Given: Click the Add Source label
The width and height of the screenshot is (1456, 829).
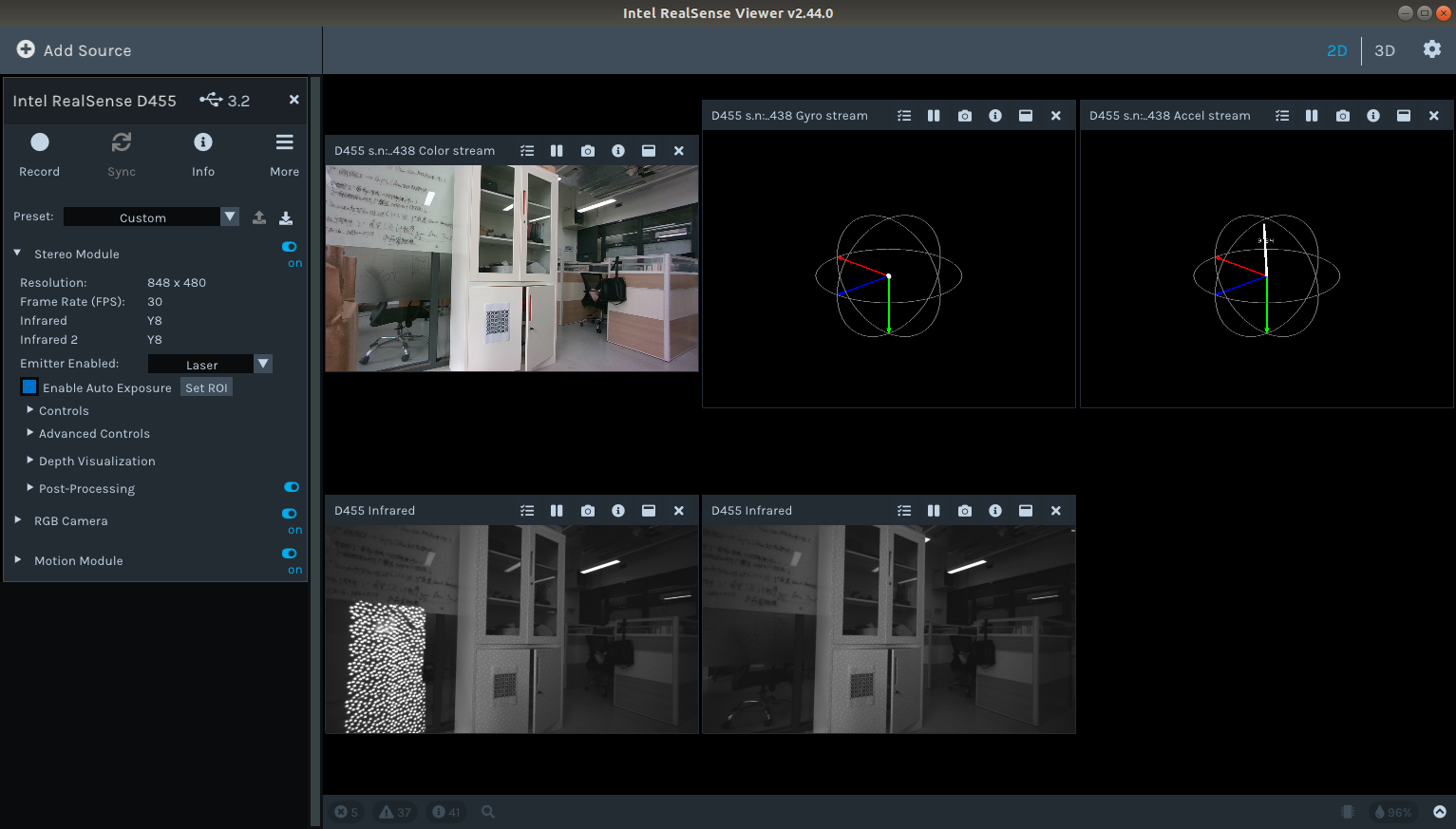Looking at the screenshot, I should click(87, 50).
